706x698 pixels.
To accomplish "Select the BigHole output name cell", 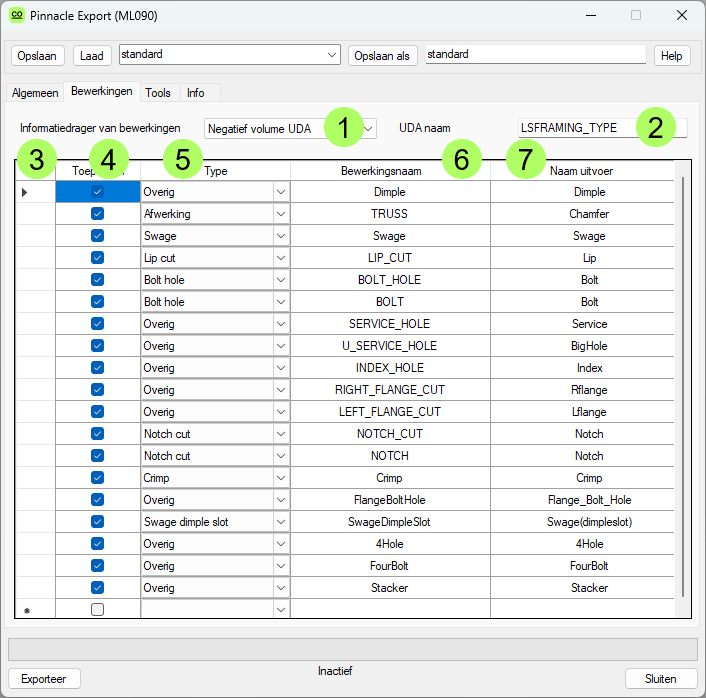I will click(x=582, y=346).
